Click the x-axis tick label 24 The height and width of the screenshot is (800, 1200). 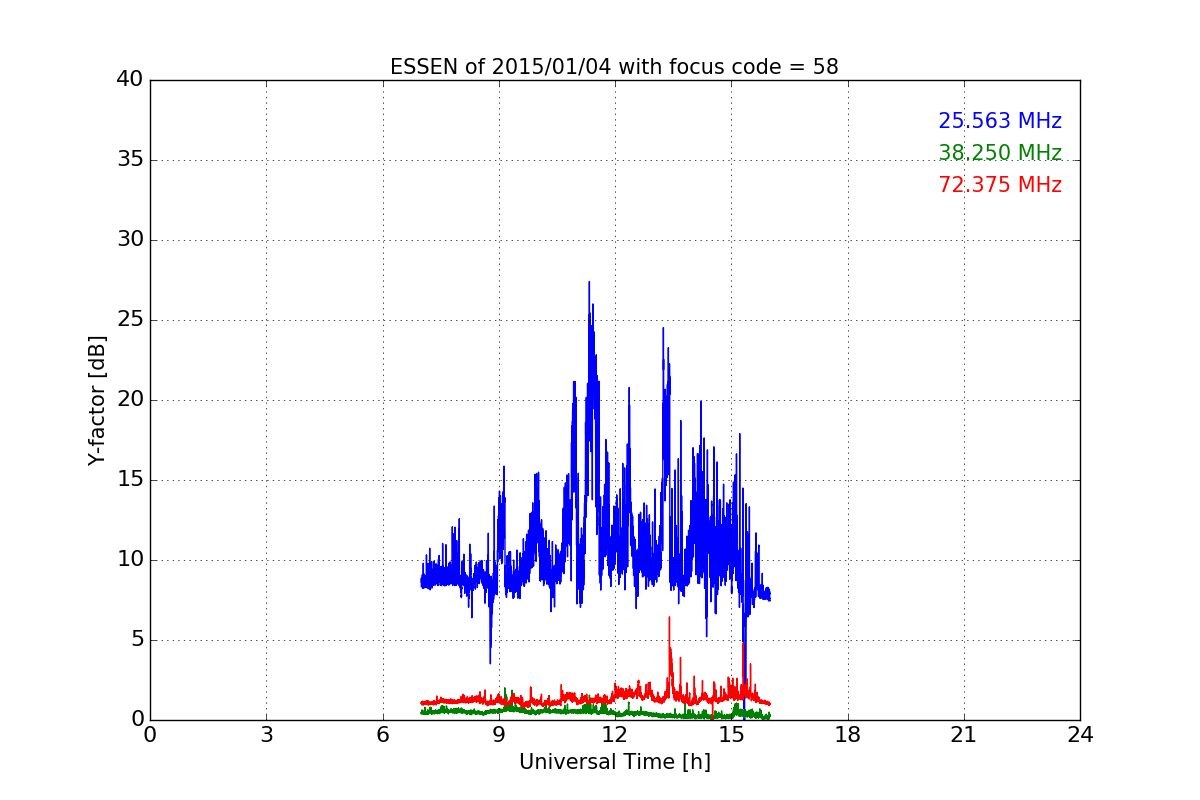pyautogui.click(x=1080, y=734)
